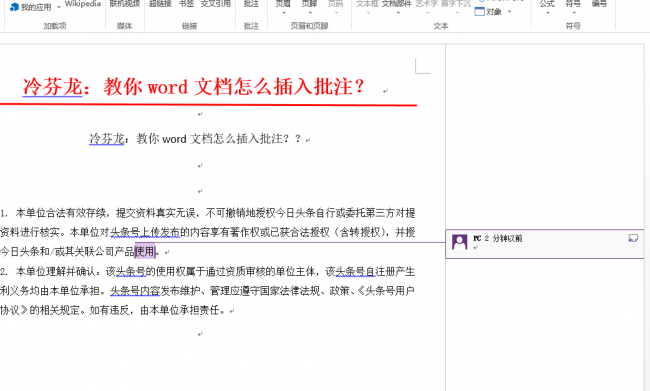The height and width of the screenshot is (391, 650).
Task: Insert a number via 编号
Action: [599, 4]
